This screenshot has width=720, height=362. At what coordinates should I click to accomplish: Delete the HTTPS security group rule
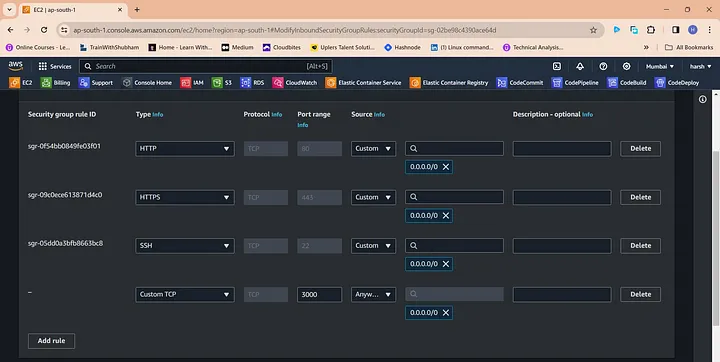tap(640, 197)
